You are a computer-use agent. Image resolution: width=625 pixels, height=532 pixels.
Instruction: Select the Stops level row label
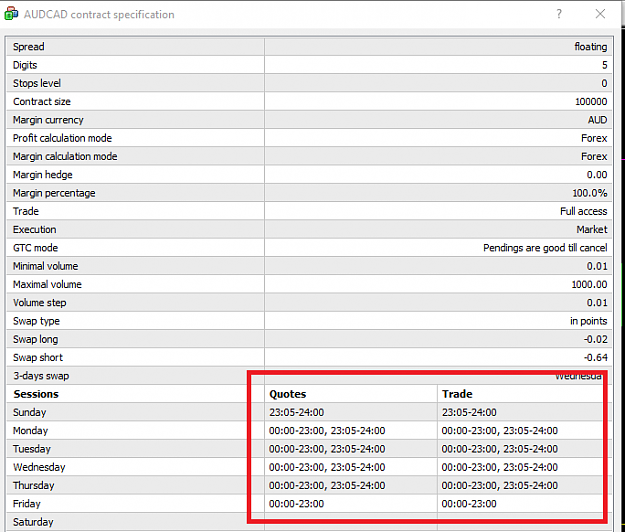pos(37,83)
